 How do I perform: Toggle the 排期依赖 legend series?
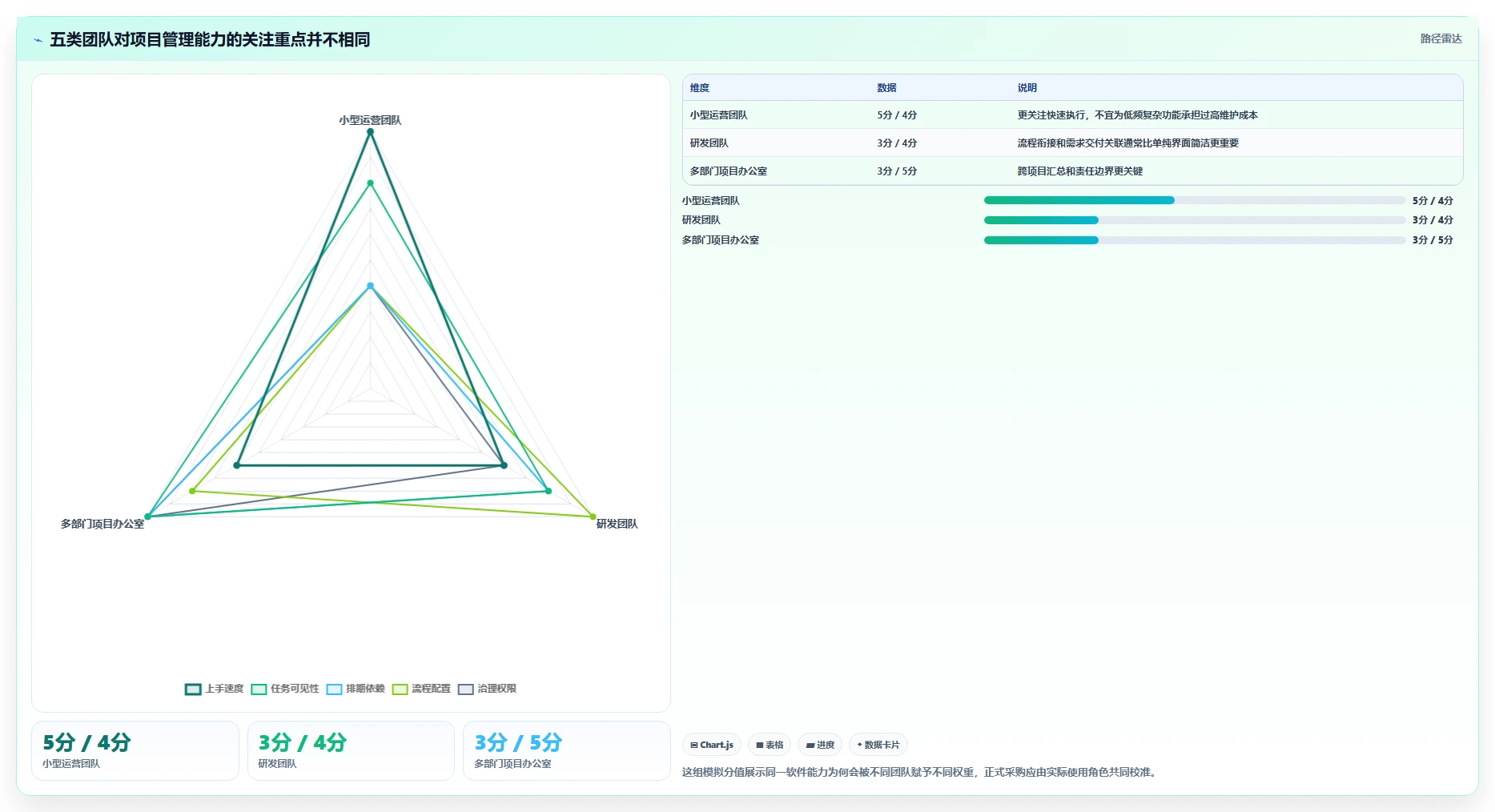[356, 689]
